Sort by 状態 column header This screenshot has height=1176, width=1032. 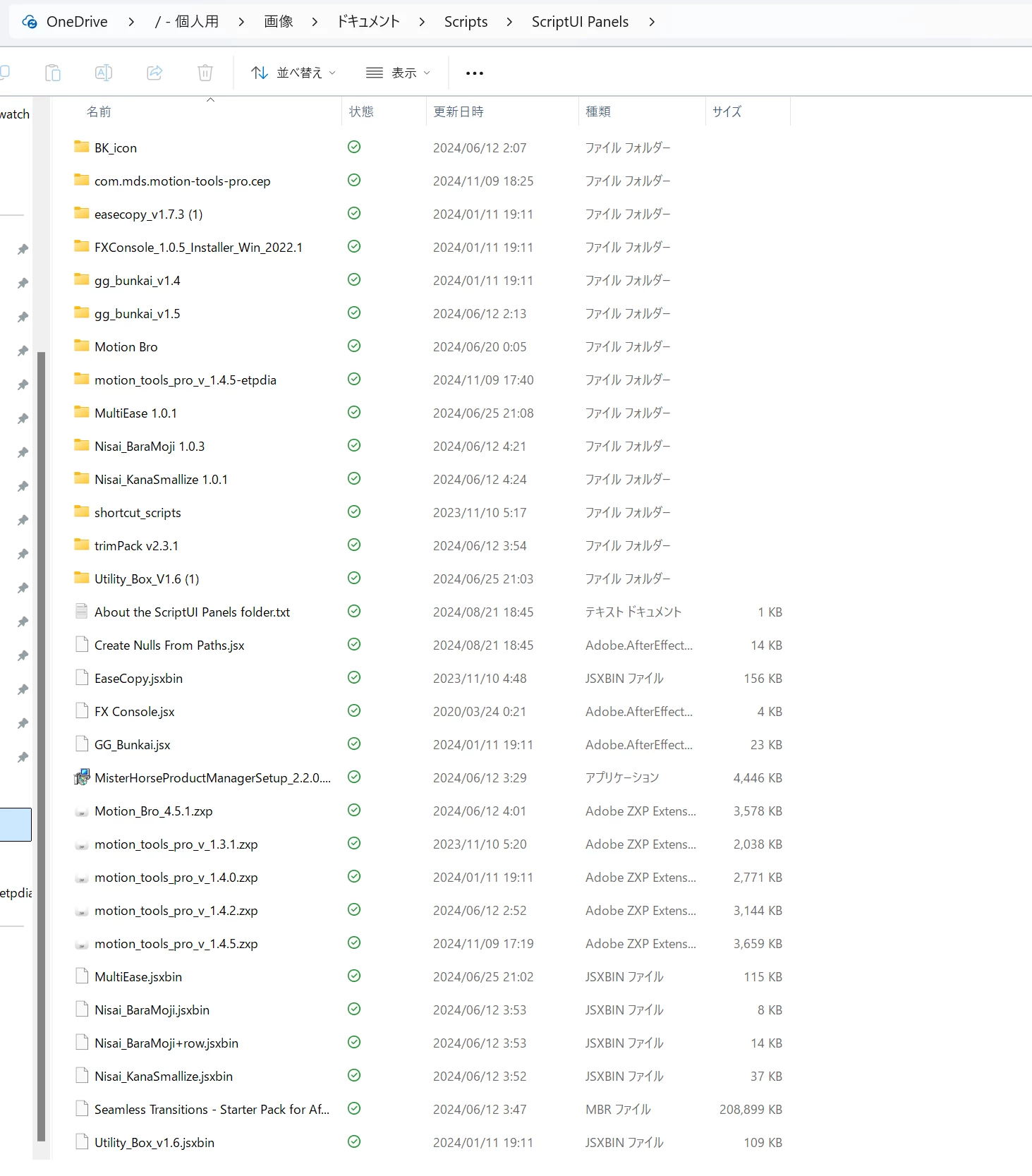coord(361,111)
